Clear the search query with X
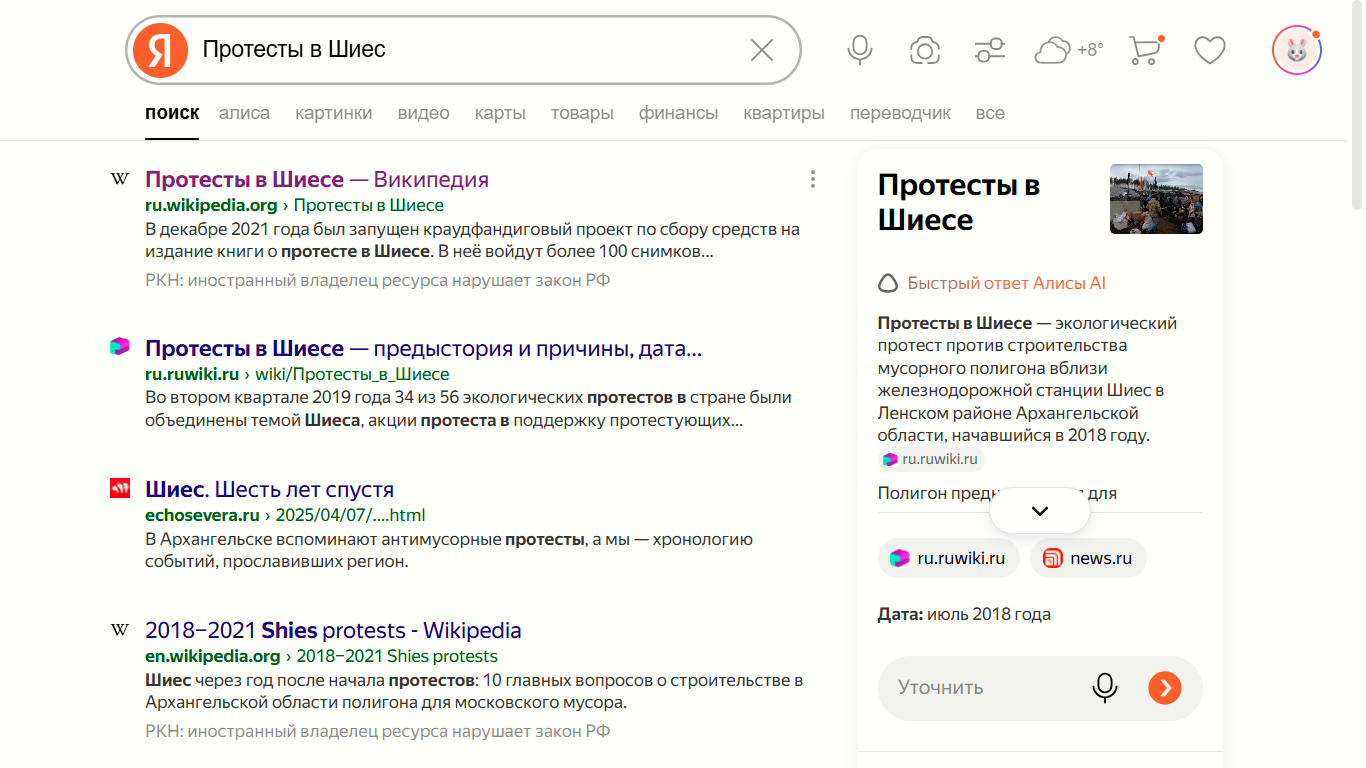The width and height of the screenshot is (1366, 768). coord(762,50)
